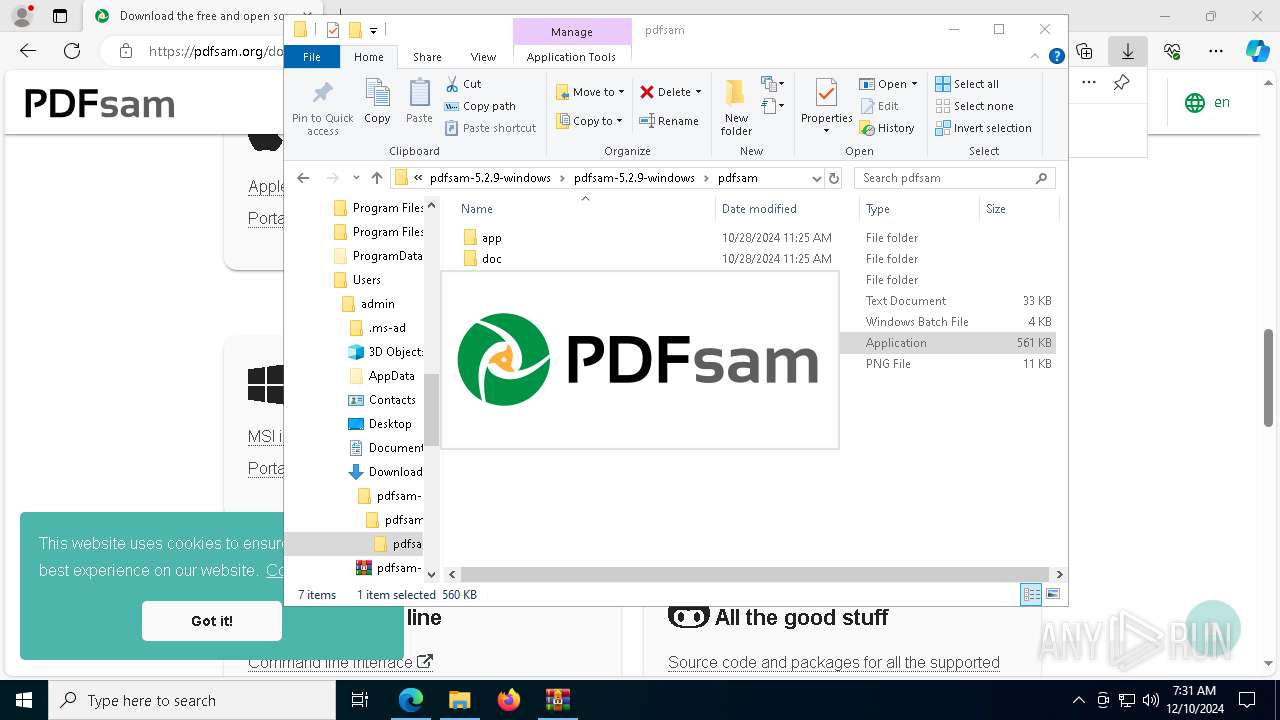Click Type here to search box
This screenshot has width=1280, height=720.
point(192,700)
